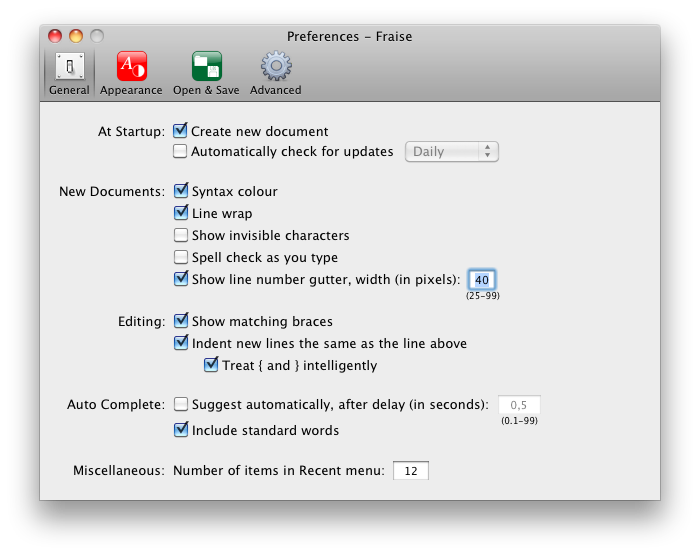
Task: Enable Suggest automatically after delay
Action: point(181,404)
